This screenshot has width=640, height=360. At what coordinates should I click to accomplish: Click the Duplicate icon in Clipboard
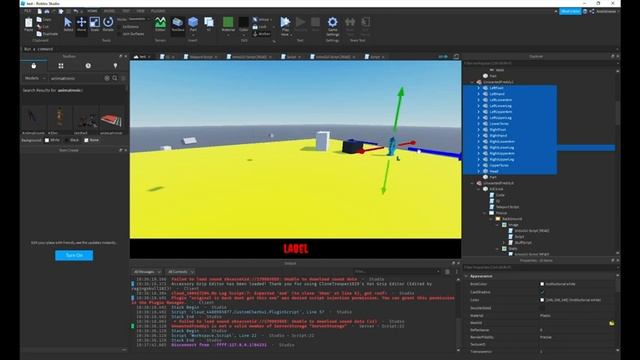(x=39, y=34)
